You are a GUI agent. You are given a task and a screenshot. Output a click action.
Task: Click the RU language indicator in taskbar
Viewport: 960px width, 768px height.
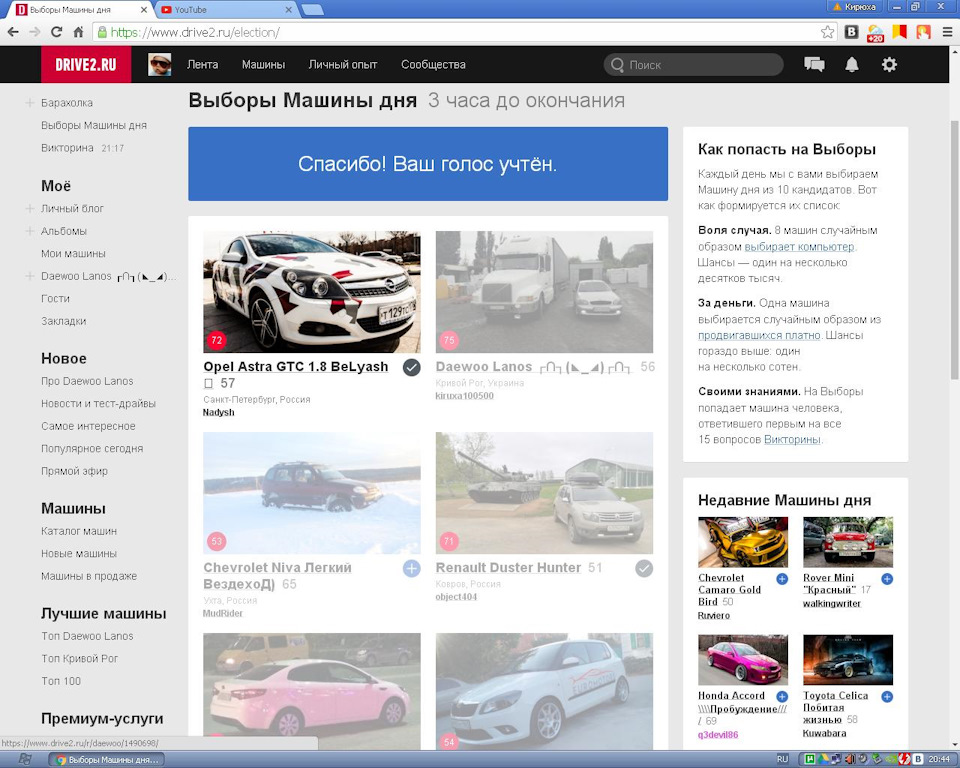(782, 759)
